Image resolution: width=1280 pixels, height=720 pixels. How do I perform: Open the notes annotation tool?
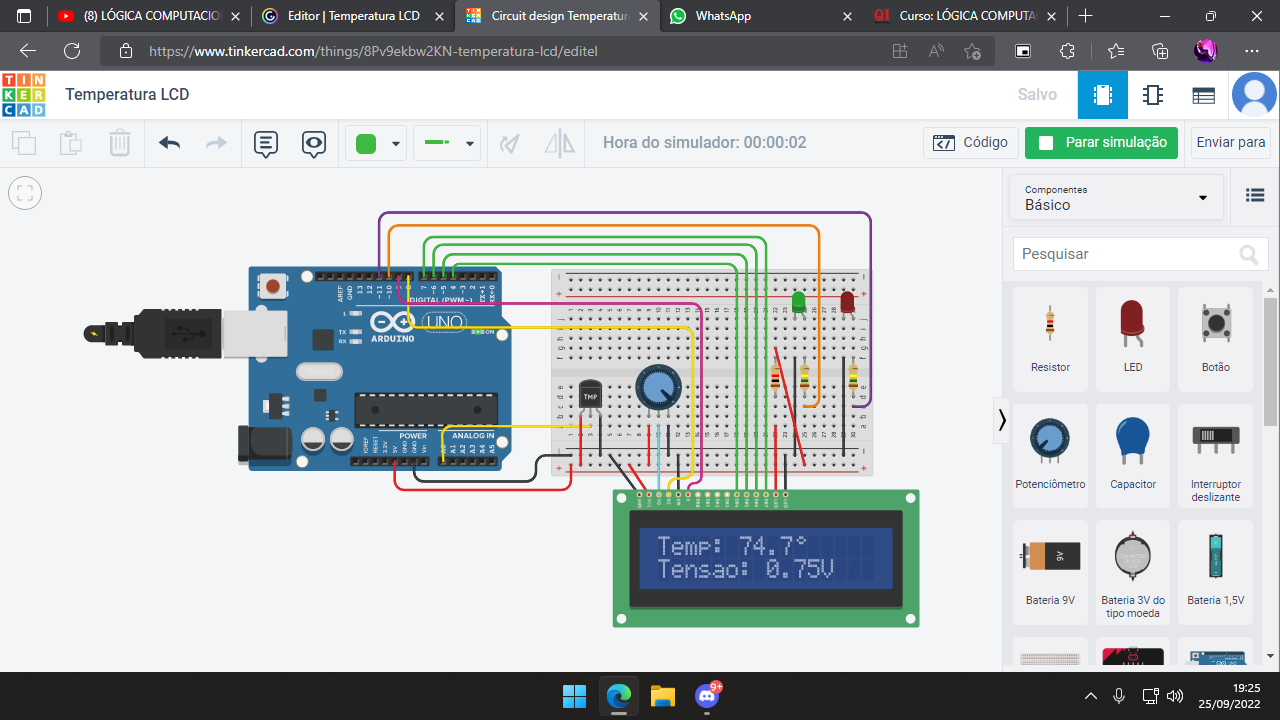(x=265, y=143)
